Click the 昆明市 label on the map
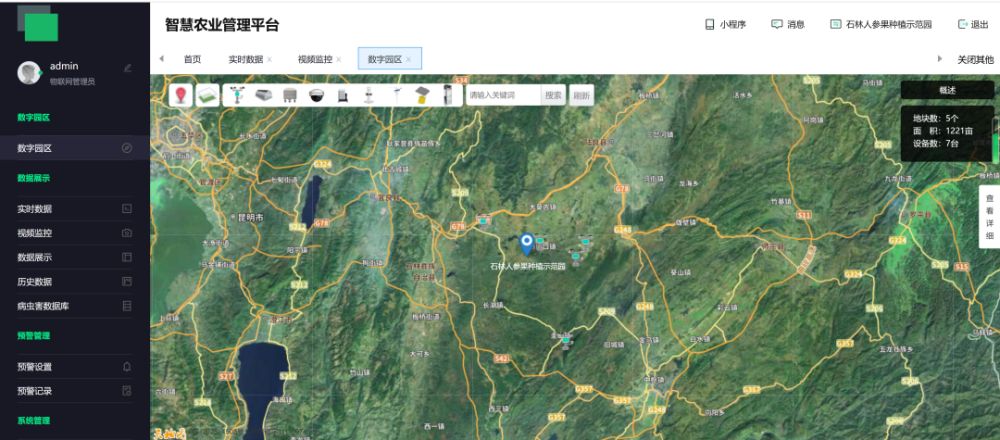This screenshot has width=1000, height=440. tap(250, 217)
